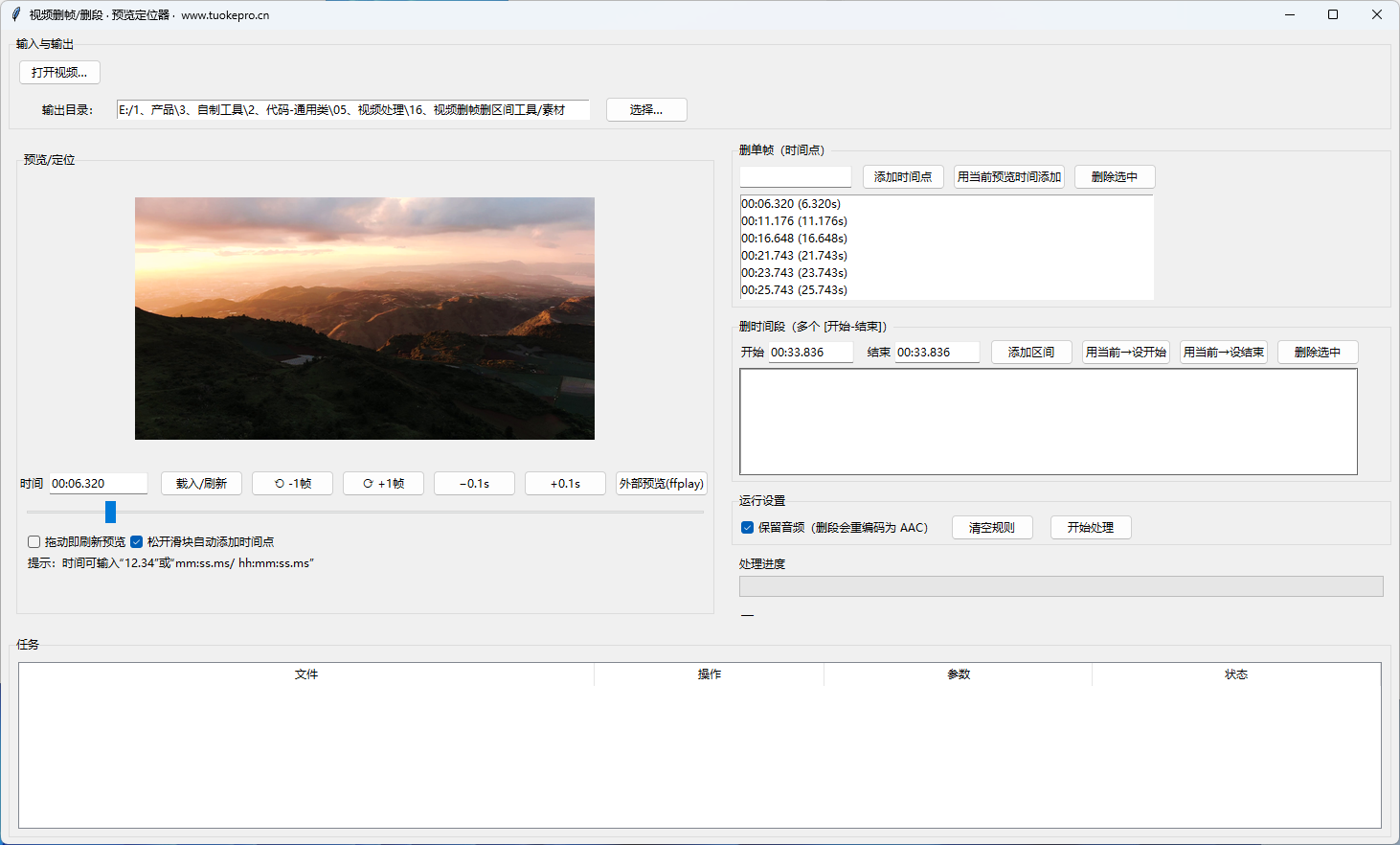Image resolution: width=1400 pixels, height=845 pixels.
Task: Click the 用当前→设开始 button
Action: (1125, 353)
